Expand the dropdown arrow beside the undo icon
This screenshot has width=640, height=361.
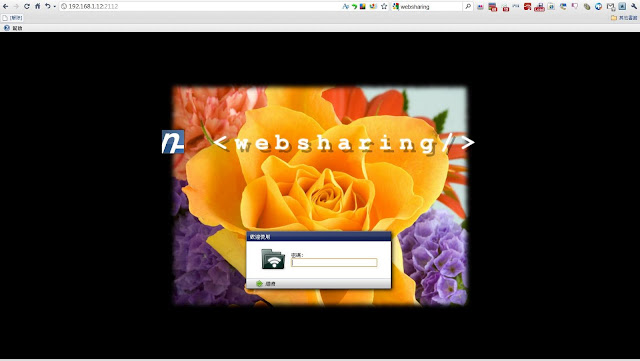pyautogui.click(x=55, y=7)
